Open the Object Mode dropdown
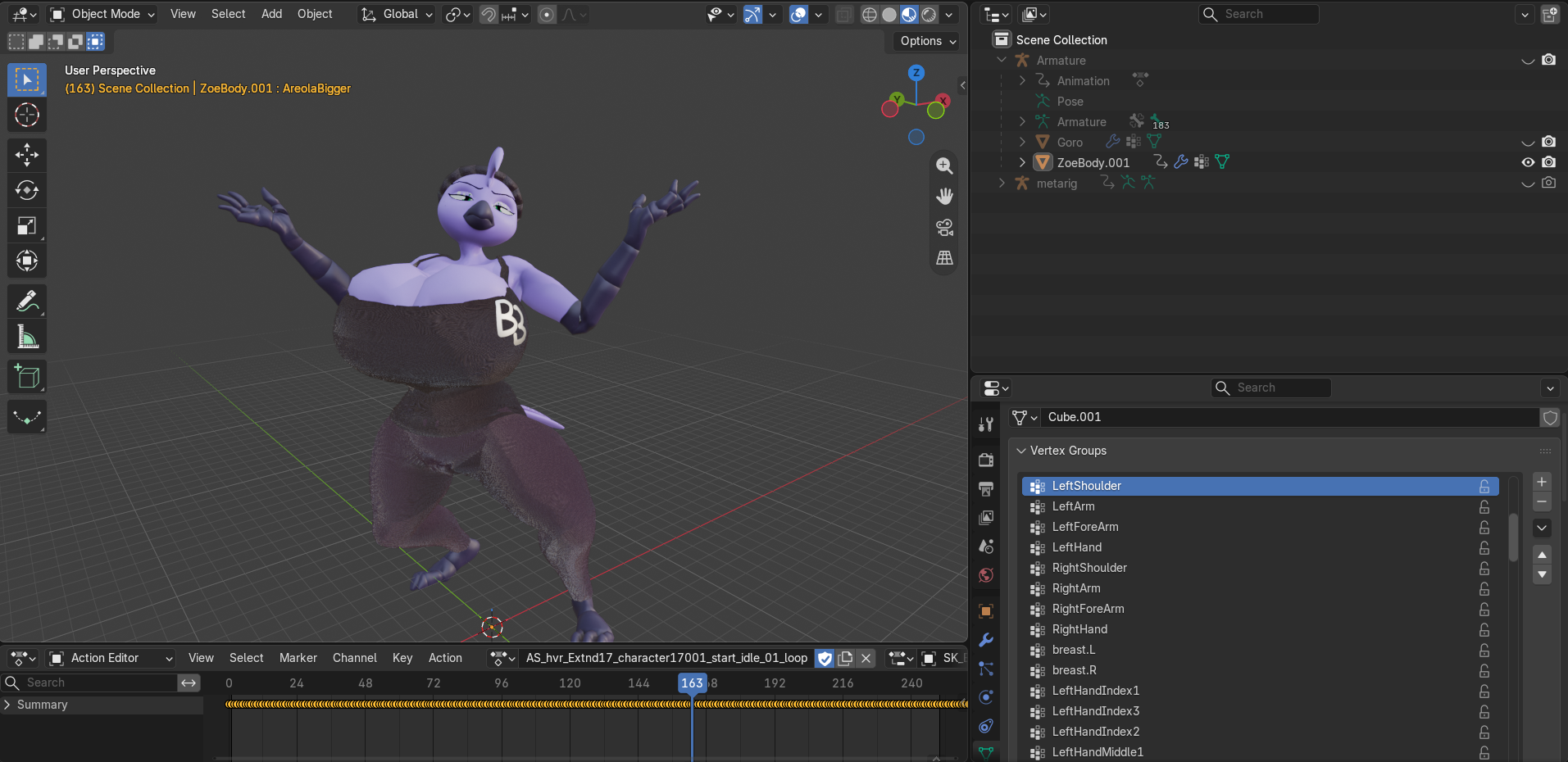Screen dimensions: 1568x762 102,14
